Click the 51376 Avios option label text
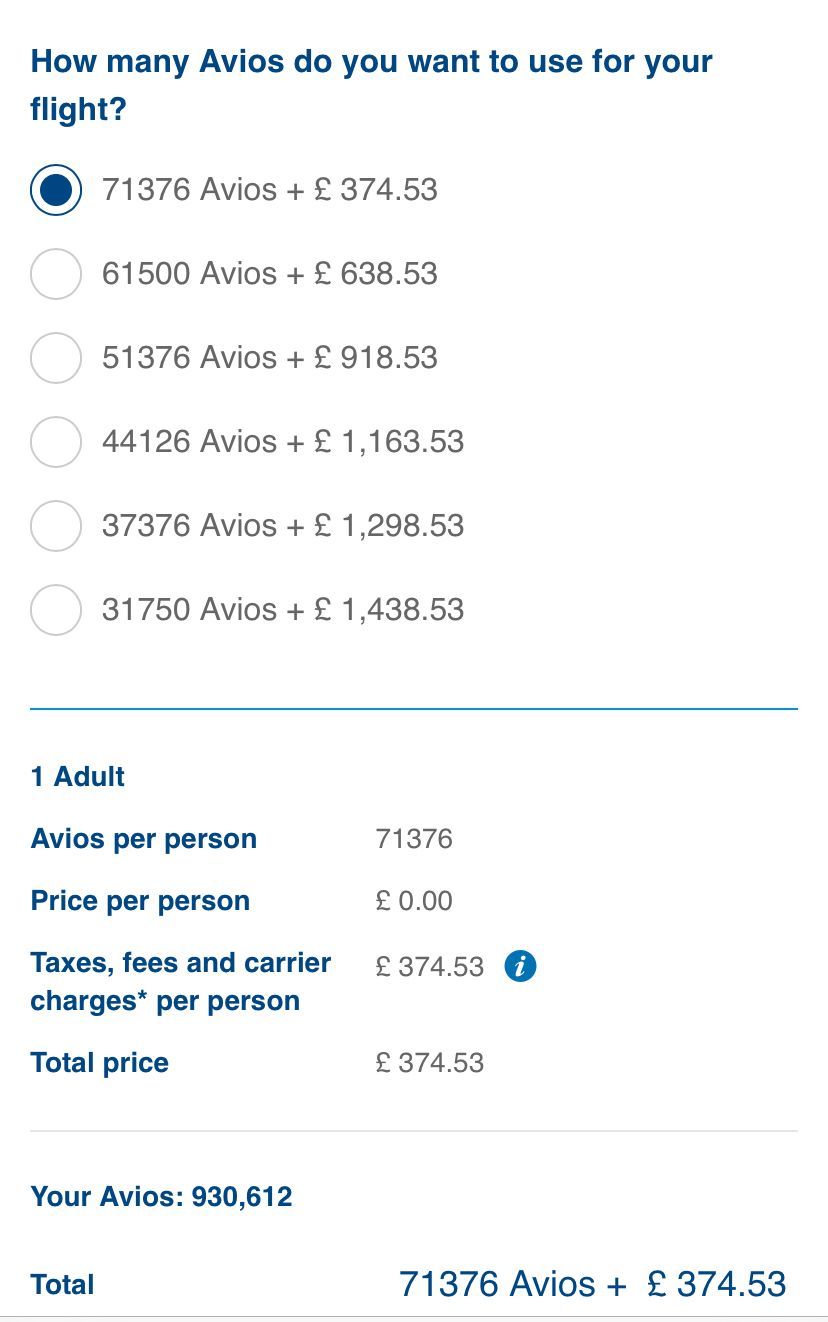This screenshot has height=1322, width=828. [270, 358]
